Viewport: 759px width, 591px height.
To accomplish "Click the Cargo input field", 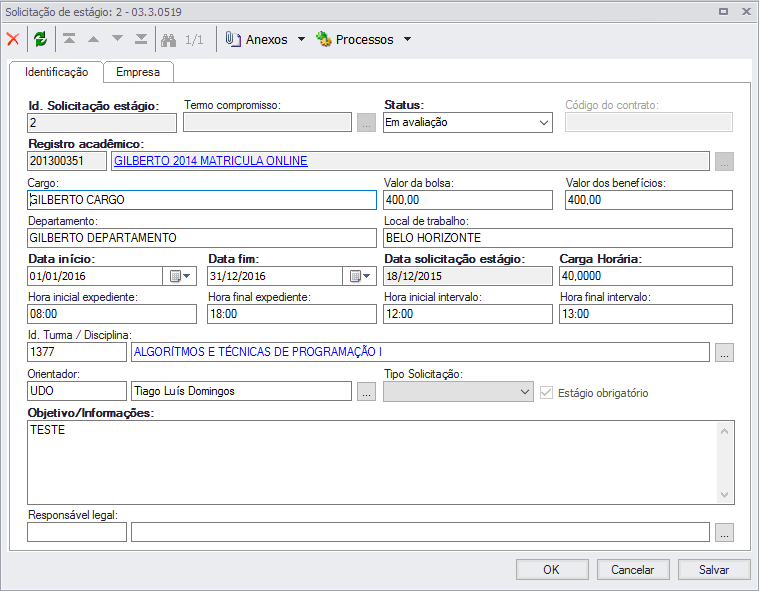I will tap(202, 200).
